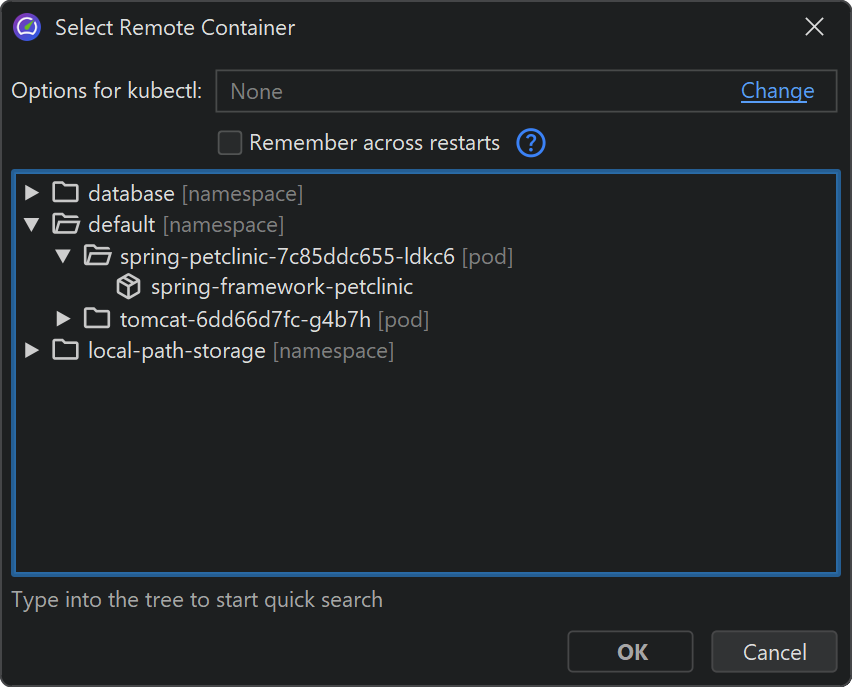Click the tomcat pod folder icon
852x687 pixels.
click(x=97, y=319)
